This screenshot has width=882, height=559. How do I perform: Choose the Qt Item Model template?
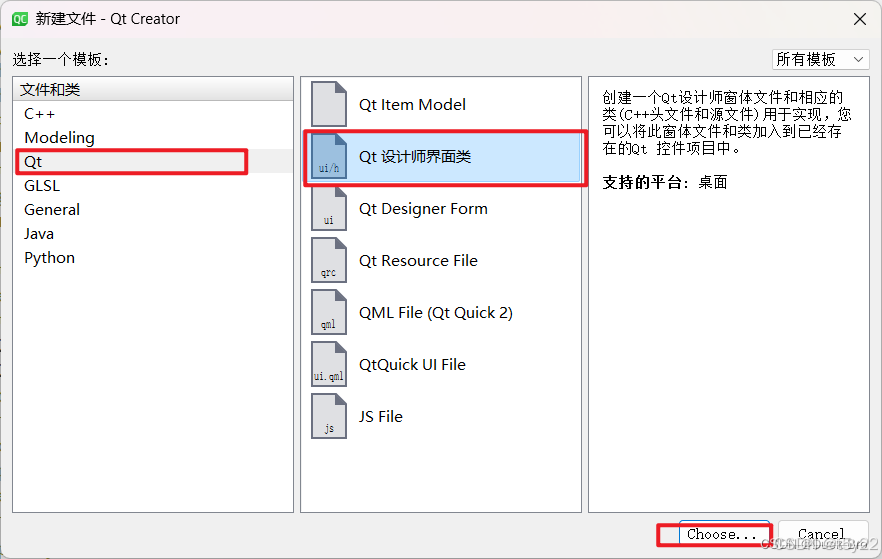(x=441, y=105)
